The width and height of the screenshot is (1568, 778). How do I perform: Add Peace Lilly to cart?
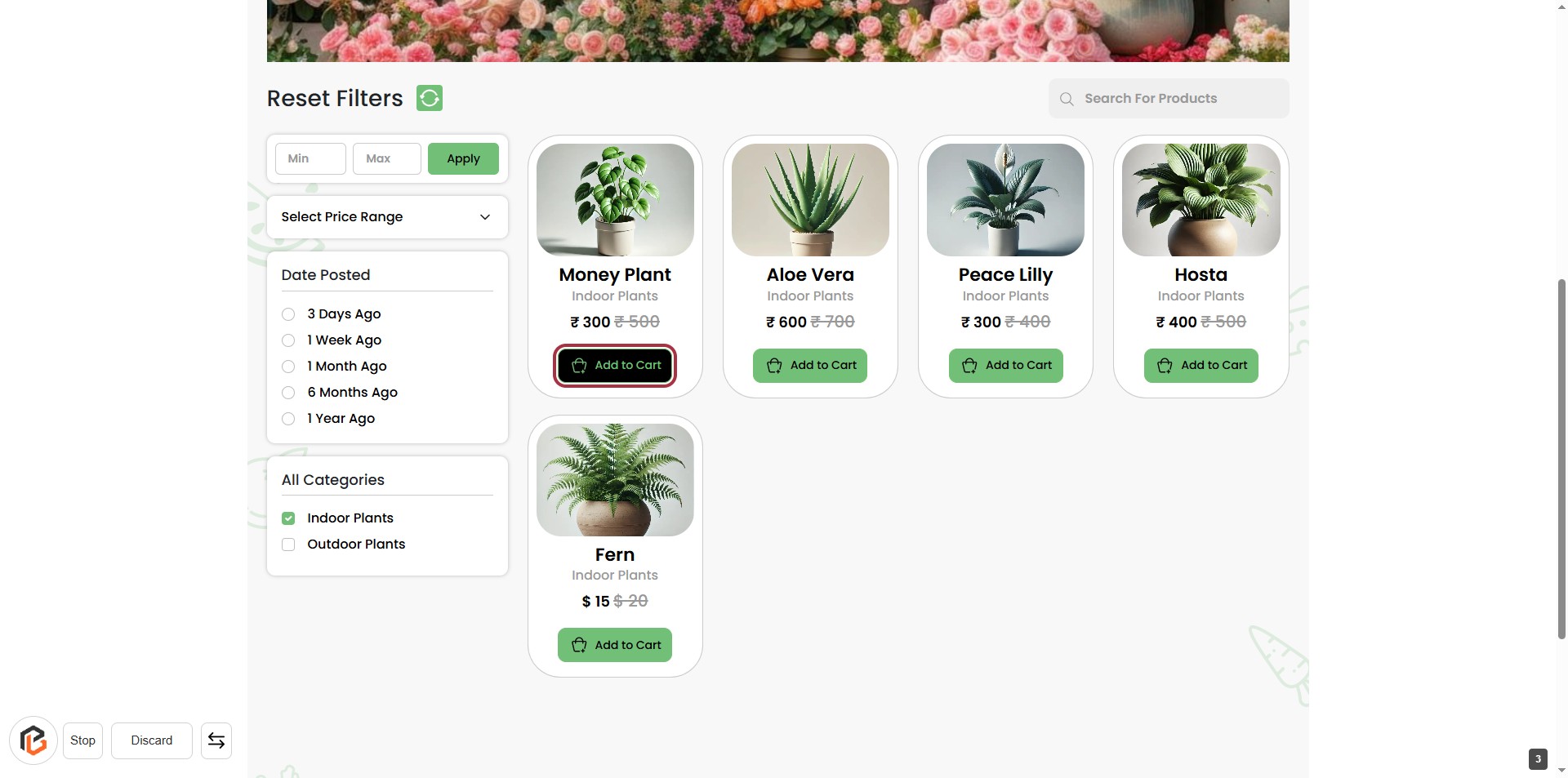click(x=1005, y=366)
